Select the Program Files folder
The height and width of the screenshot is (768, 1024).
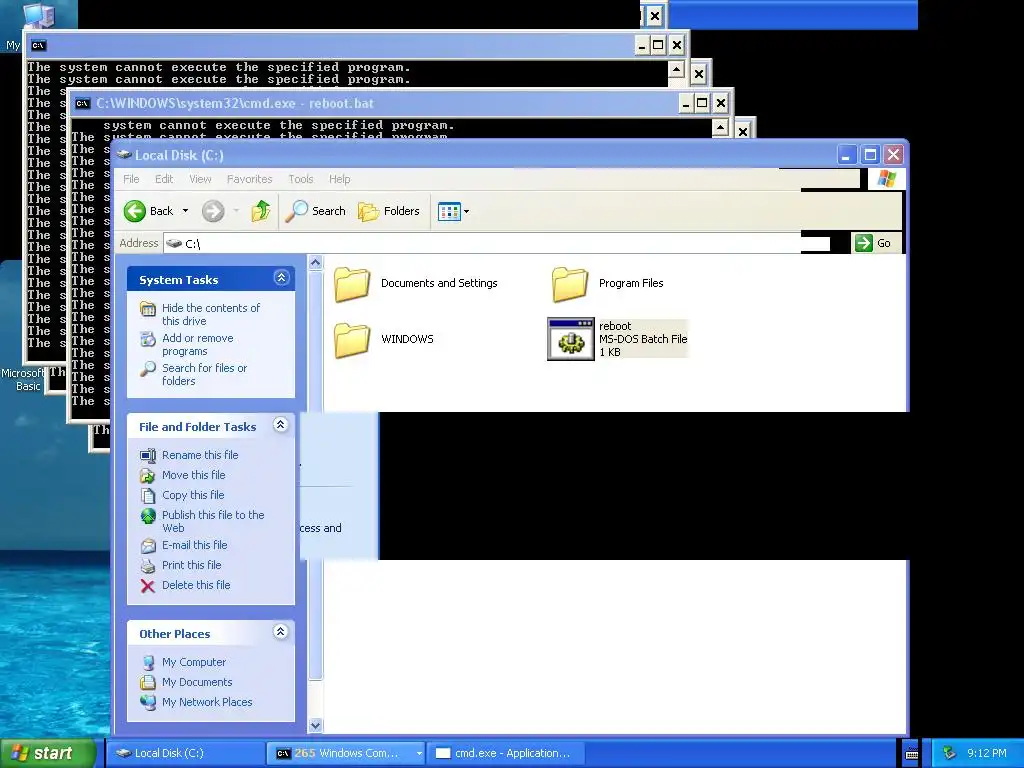tap(607, 283)
